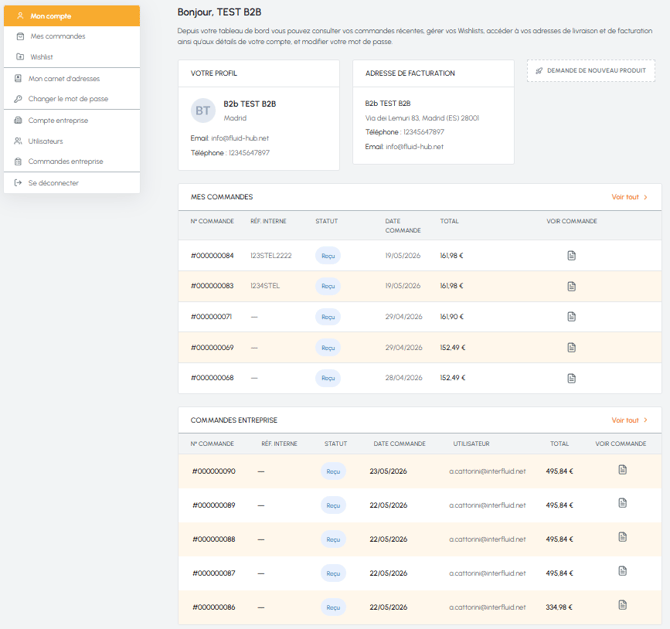The width and height of the screenshot is (670, 629).
Task: Click the key icon for password change
Action: click(x=18, y=99)
